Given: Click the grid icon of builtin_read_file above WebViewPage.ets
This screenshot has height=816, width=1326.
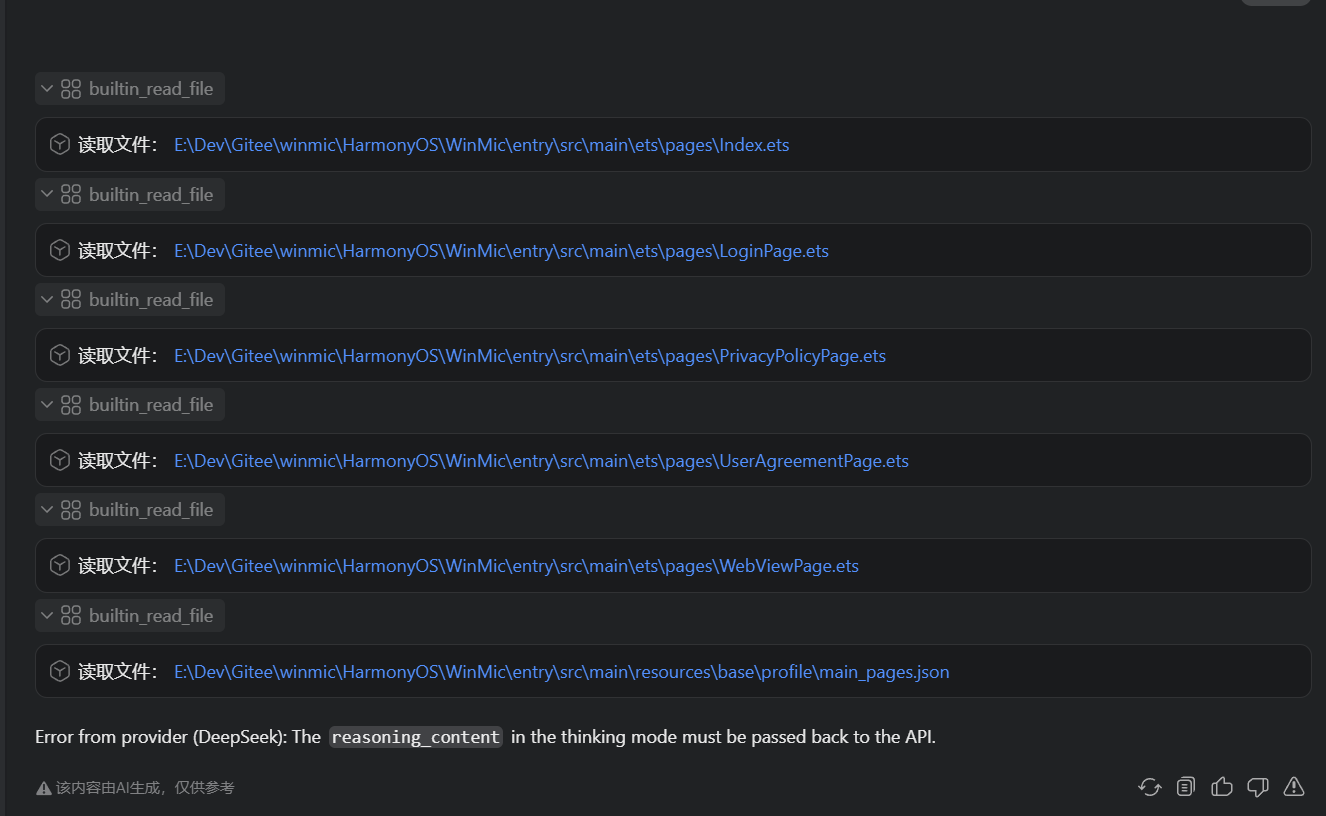Looking at the screenshot, I should 71,509.
